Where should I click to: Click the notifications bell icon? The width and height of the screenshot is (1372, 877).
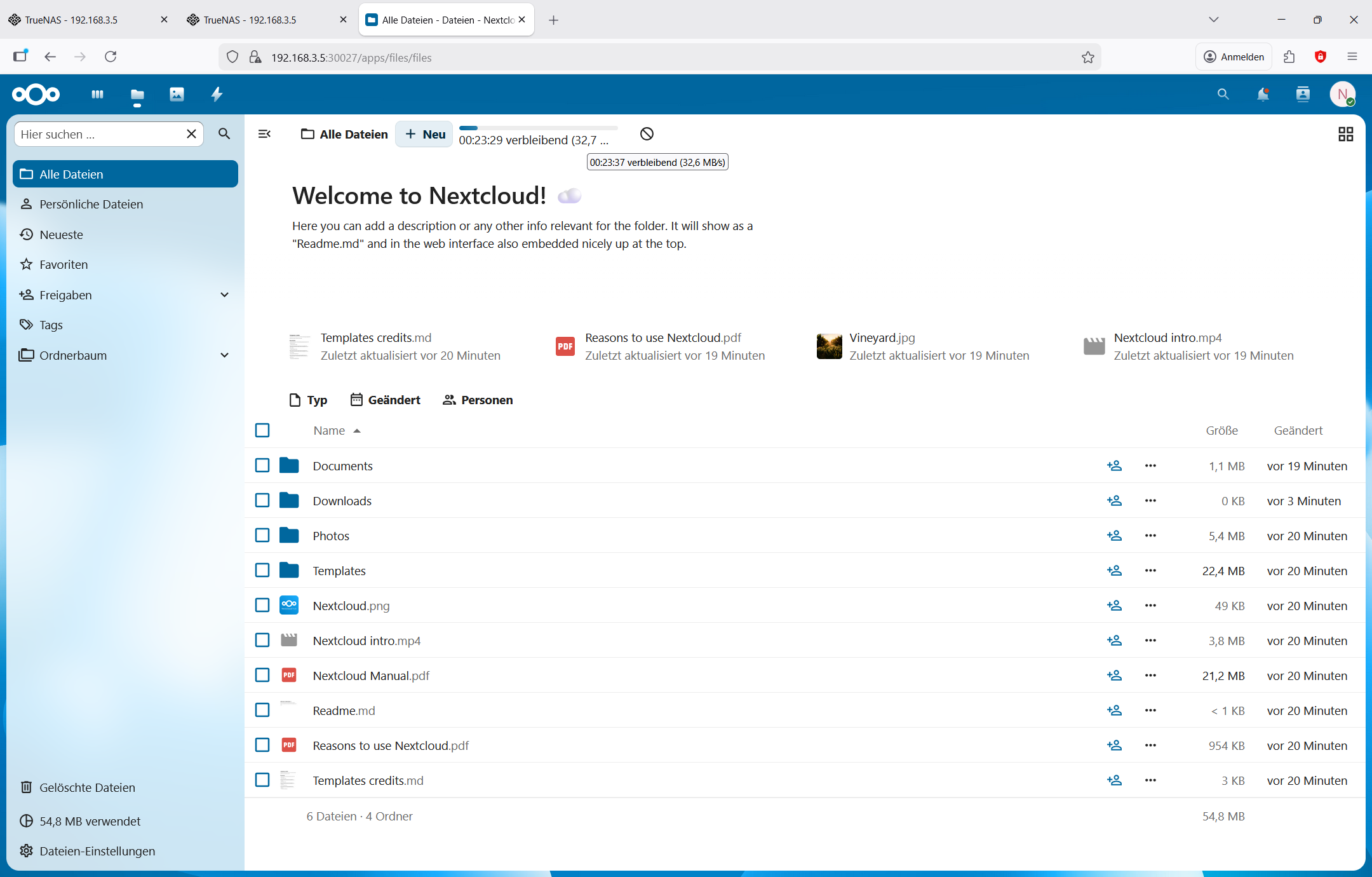1262,95
